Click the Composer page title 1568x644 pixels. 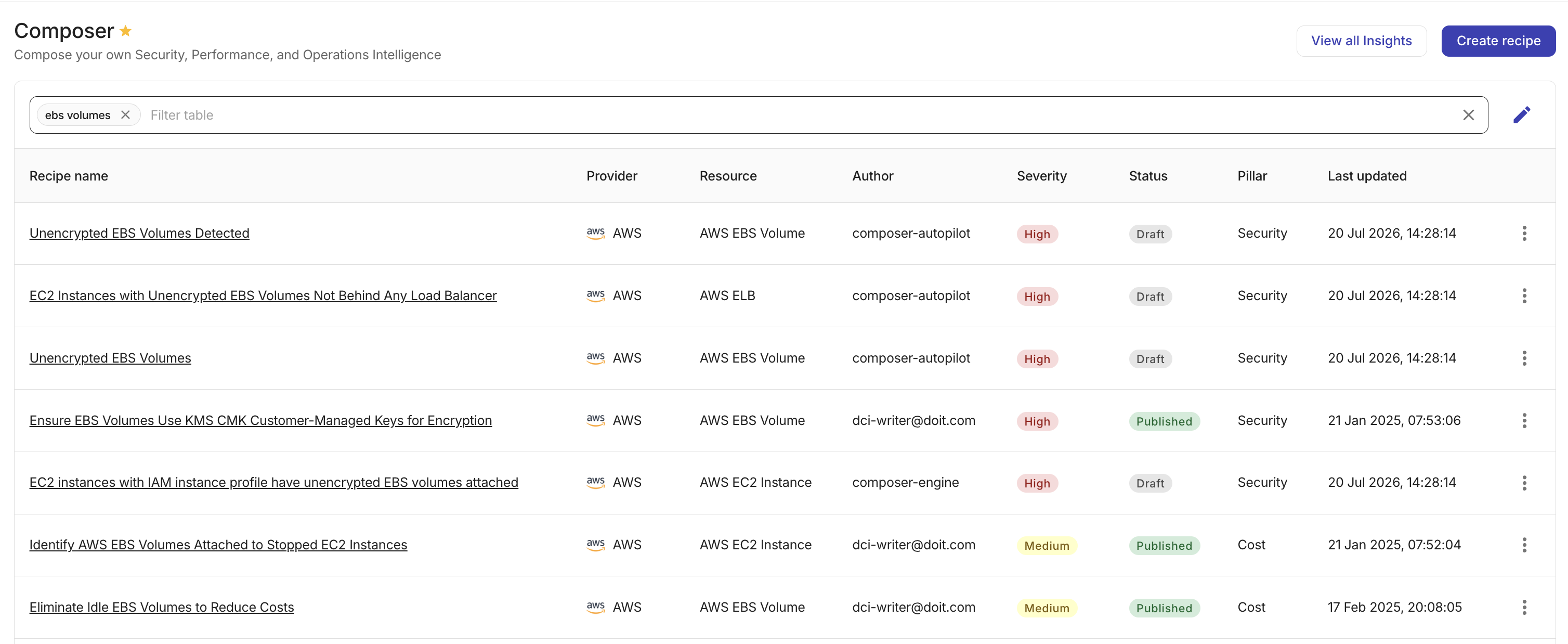pyautogui.click(x=64, y=31)
